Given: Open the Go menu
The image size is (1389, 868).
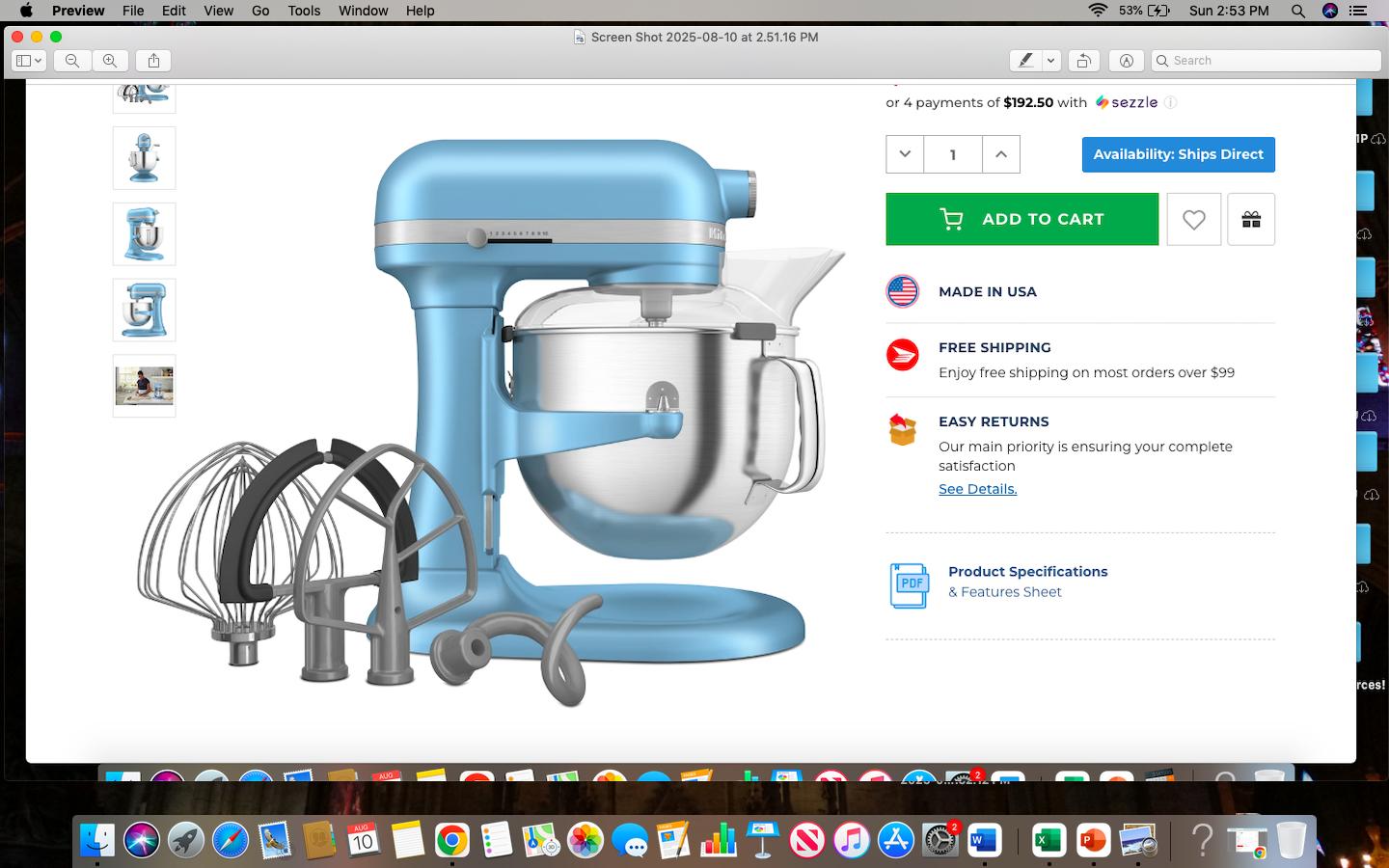Looking at the screenshot, I should tap(260, 11).
